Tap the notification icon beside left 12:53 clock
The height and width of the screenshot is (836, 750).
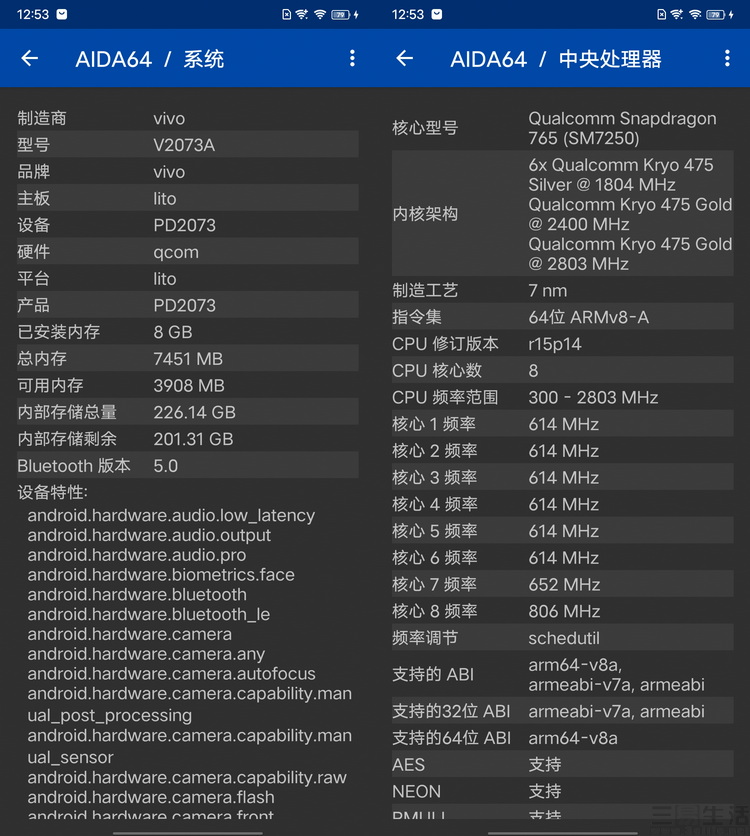pyautogui.click(x=62, y=14)
